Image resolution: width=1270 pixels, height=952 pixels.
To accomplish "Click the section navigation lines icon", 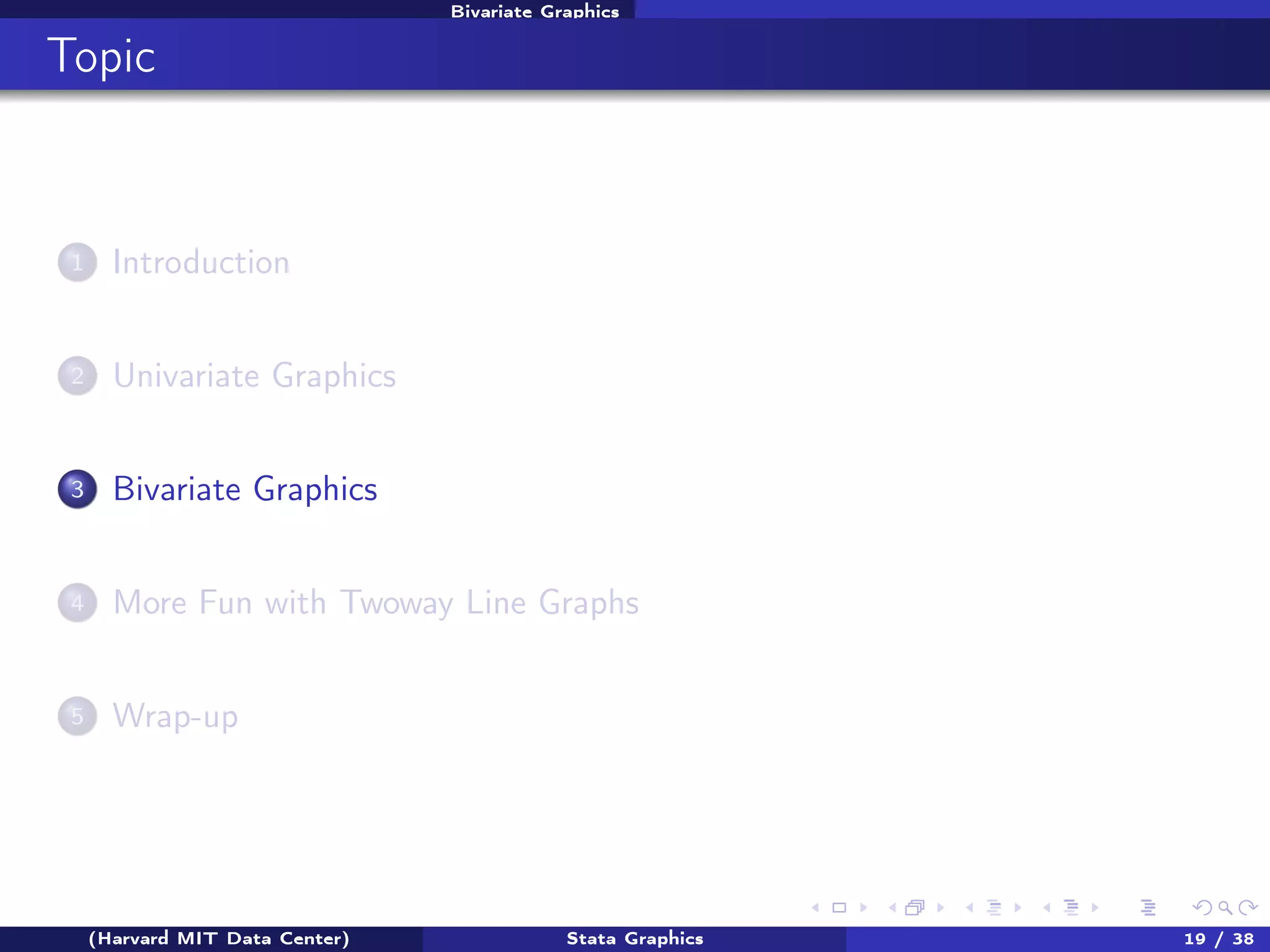I will coord(1071,908).
